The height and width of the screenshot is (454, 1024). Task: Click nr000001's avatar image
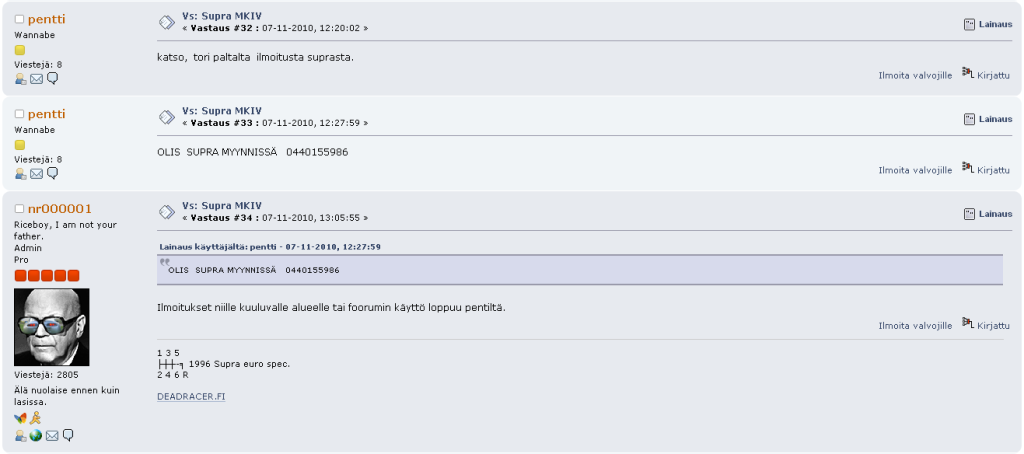click(x=52, y=327)
